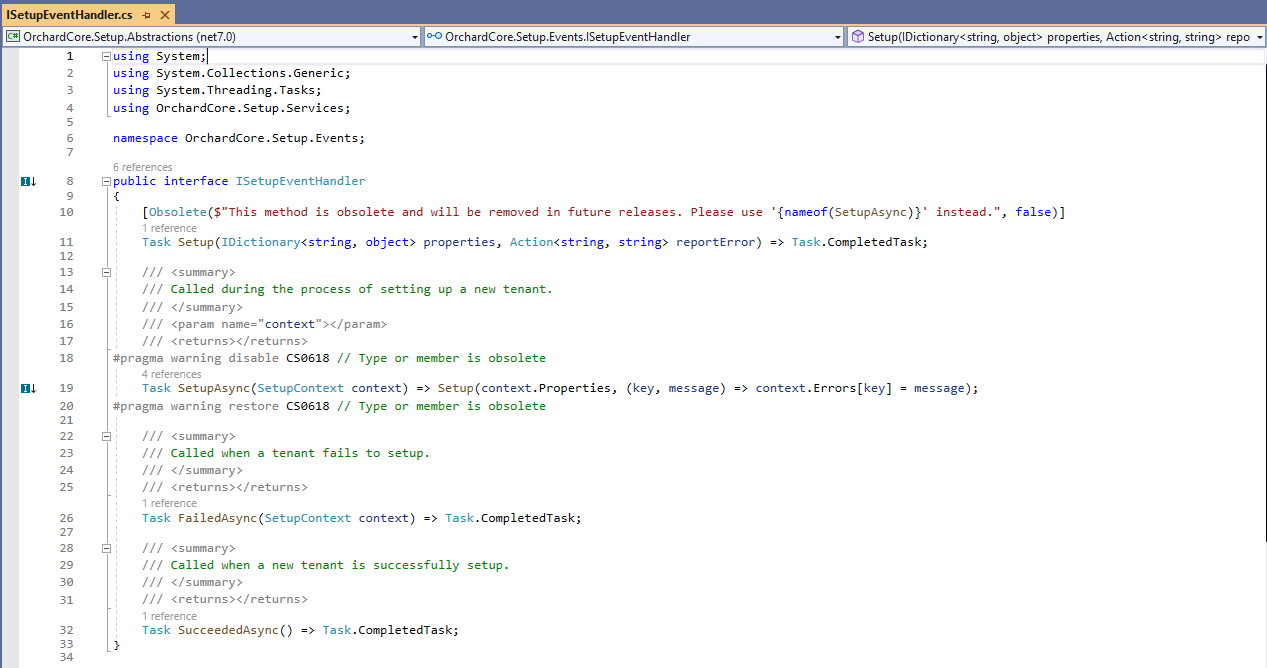Collapse the summary comment at line 13
The width and height of the screenshot is (1267, 668).
point(106,272)
